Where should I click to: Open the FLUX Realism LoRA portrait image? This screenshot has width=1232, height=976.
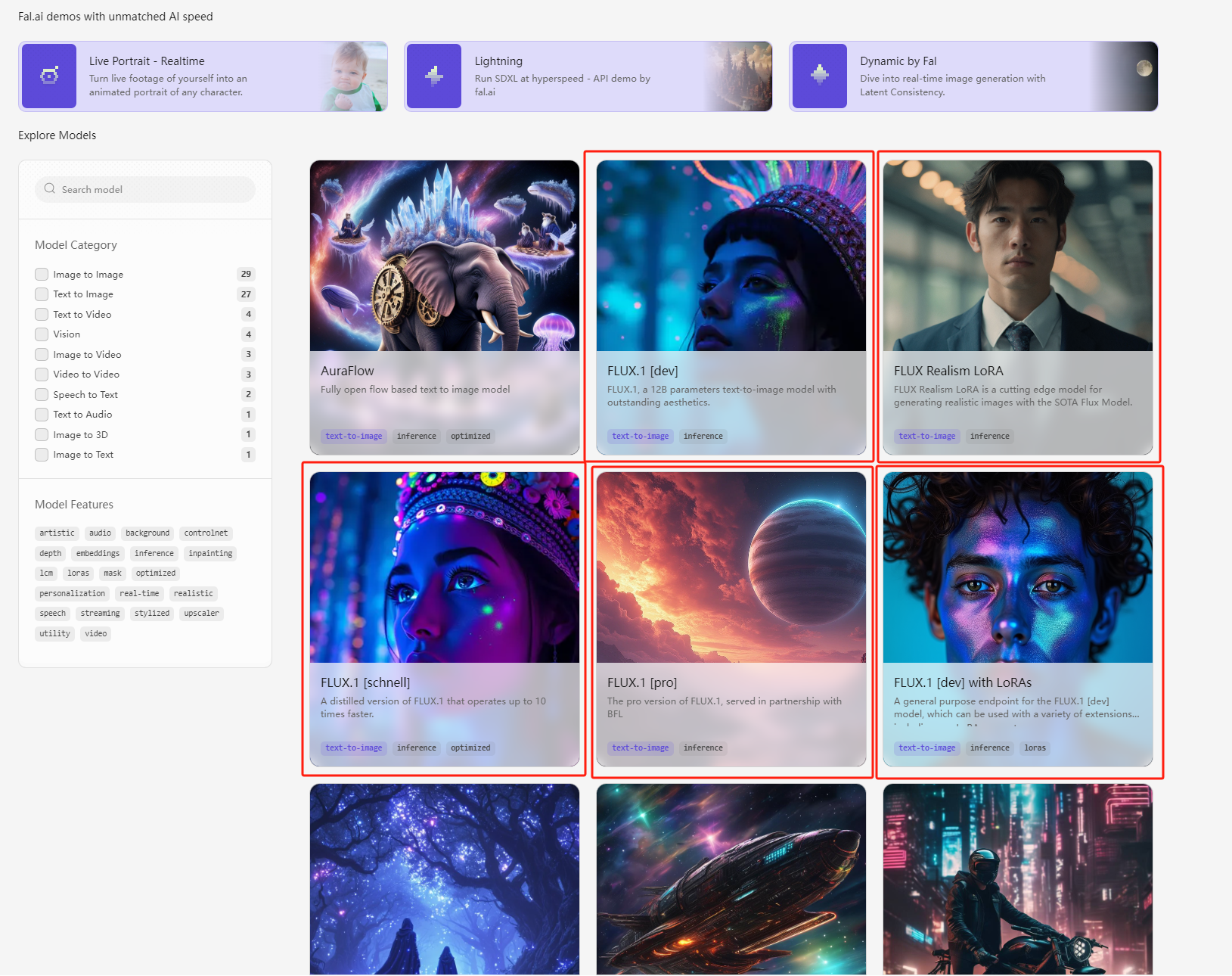(x=1018, y=256)
